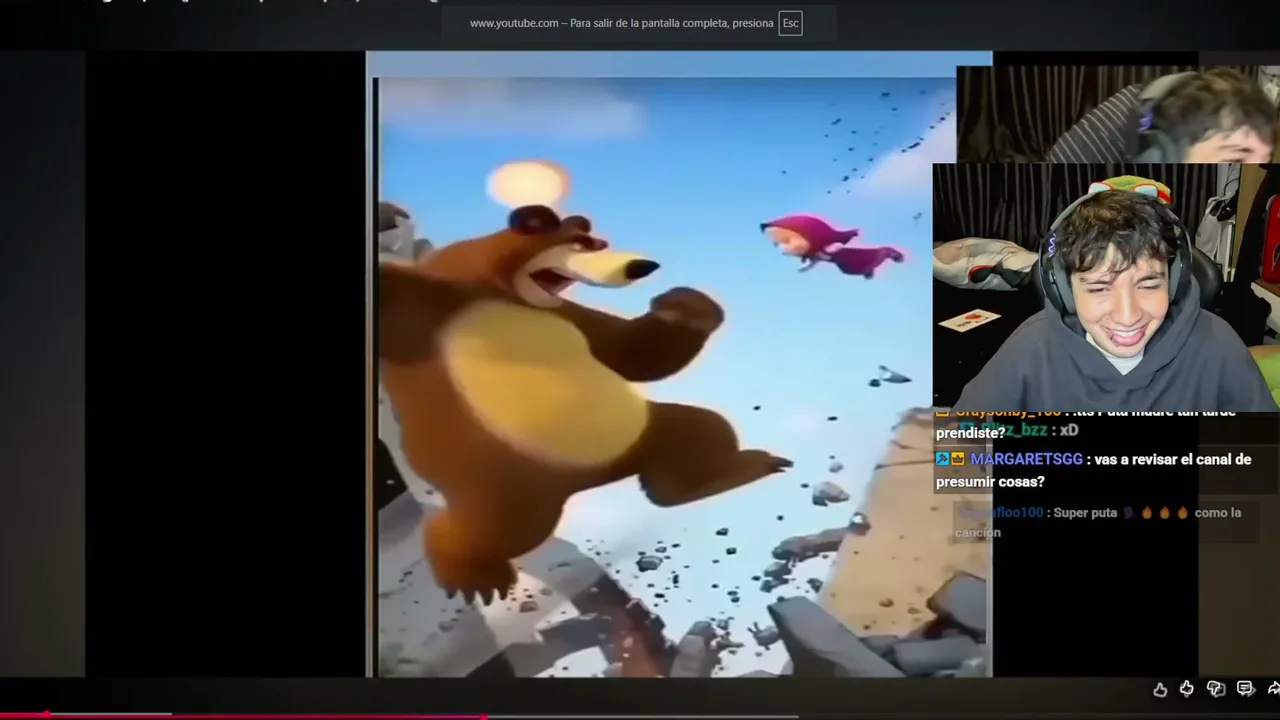
Task: Click the "prendiste?" chat text
Action: [970, 433]
